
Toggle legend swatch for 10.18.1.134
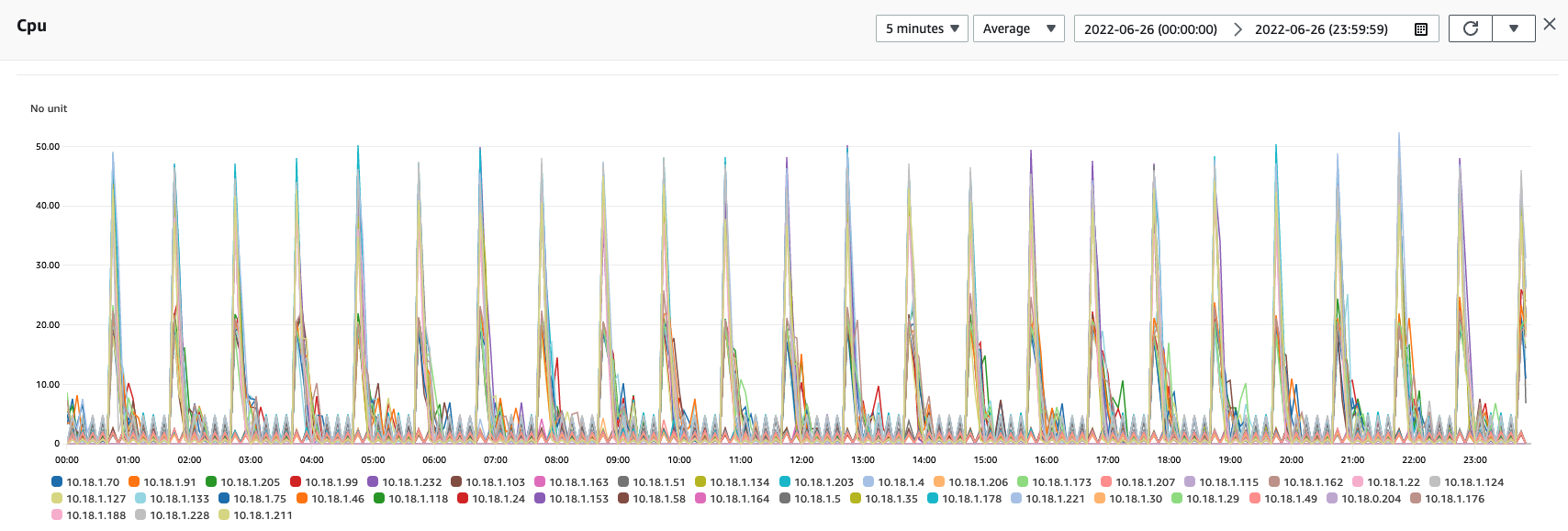click(700, 481)
